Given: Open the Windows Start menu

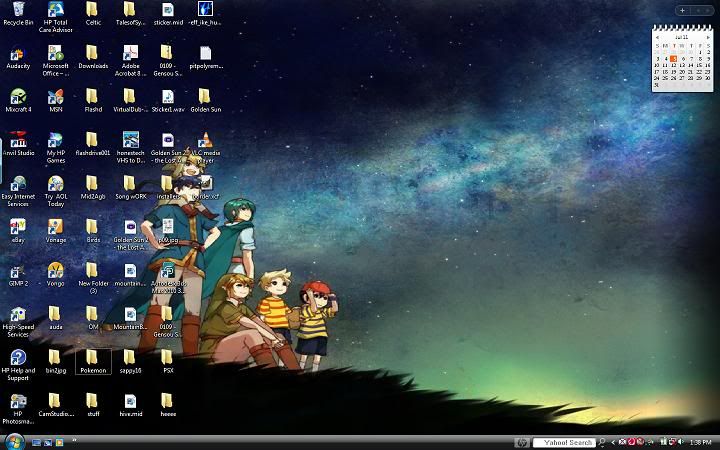Looking at the screenshot, I should pos(15,442).
